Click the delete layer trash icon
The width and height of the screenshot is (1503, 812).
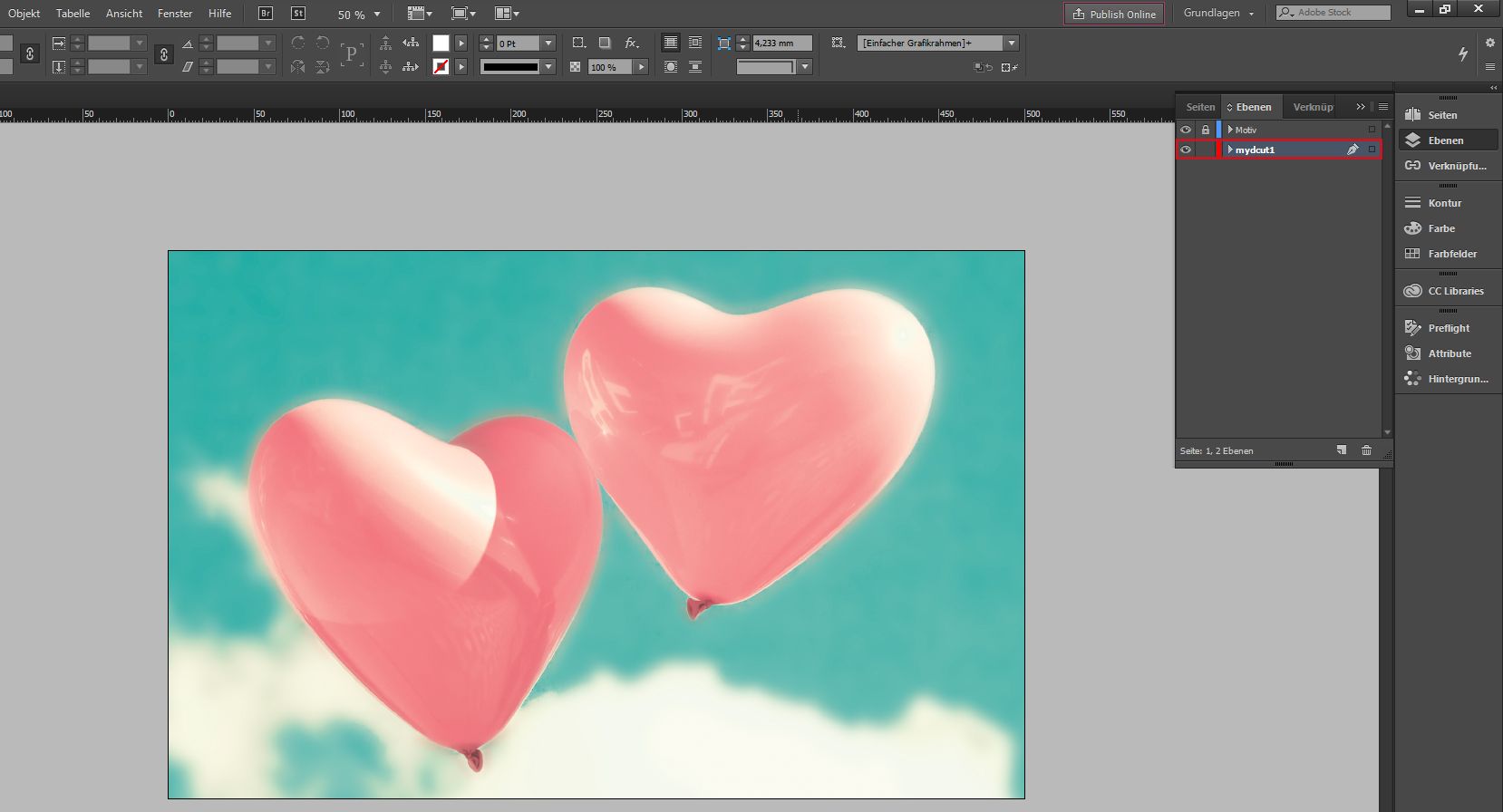coord(1367,450)
